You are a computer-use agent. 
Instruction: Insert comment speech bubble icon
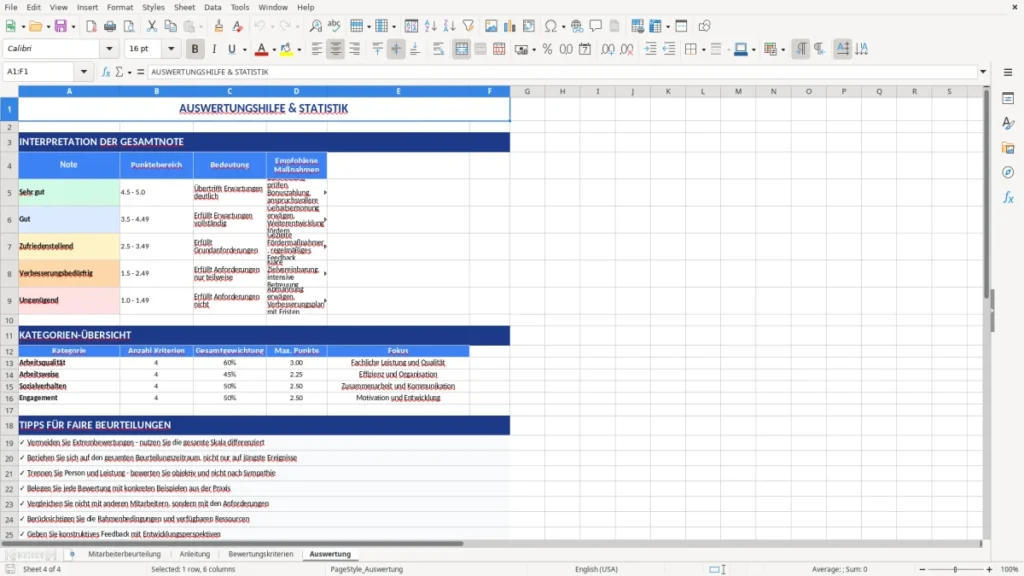click(x=596, y=26)
